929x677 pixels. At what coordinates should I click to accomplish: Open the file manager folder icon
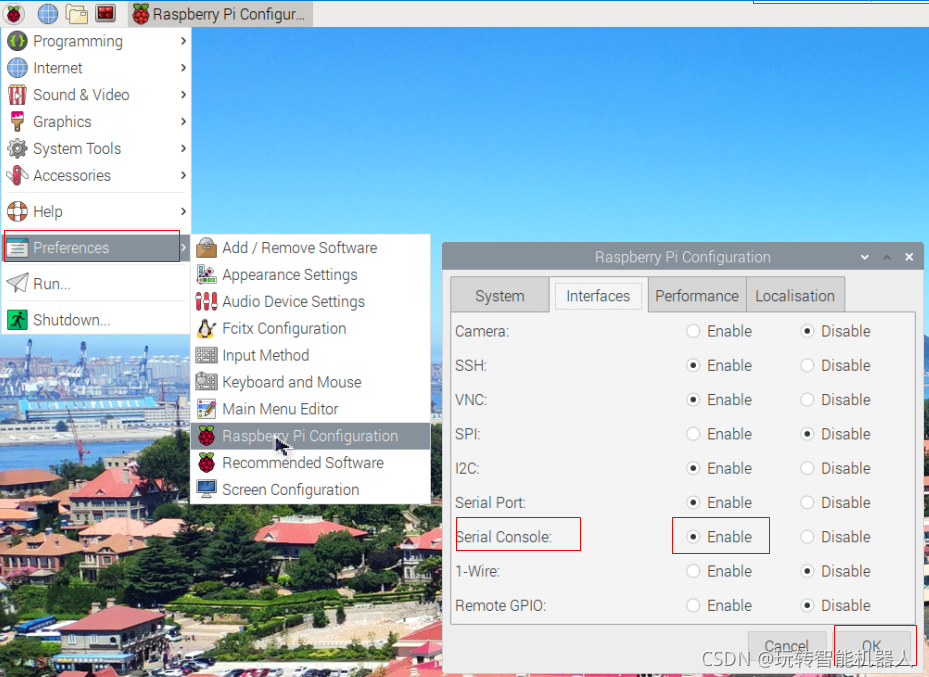click(x=76, y=14)
